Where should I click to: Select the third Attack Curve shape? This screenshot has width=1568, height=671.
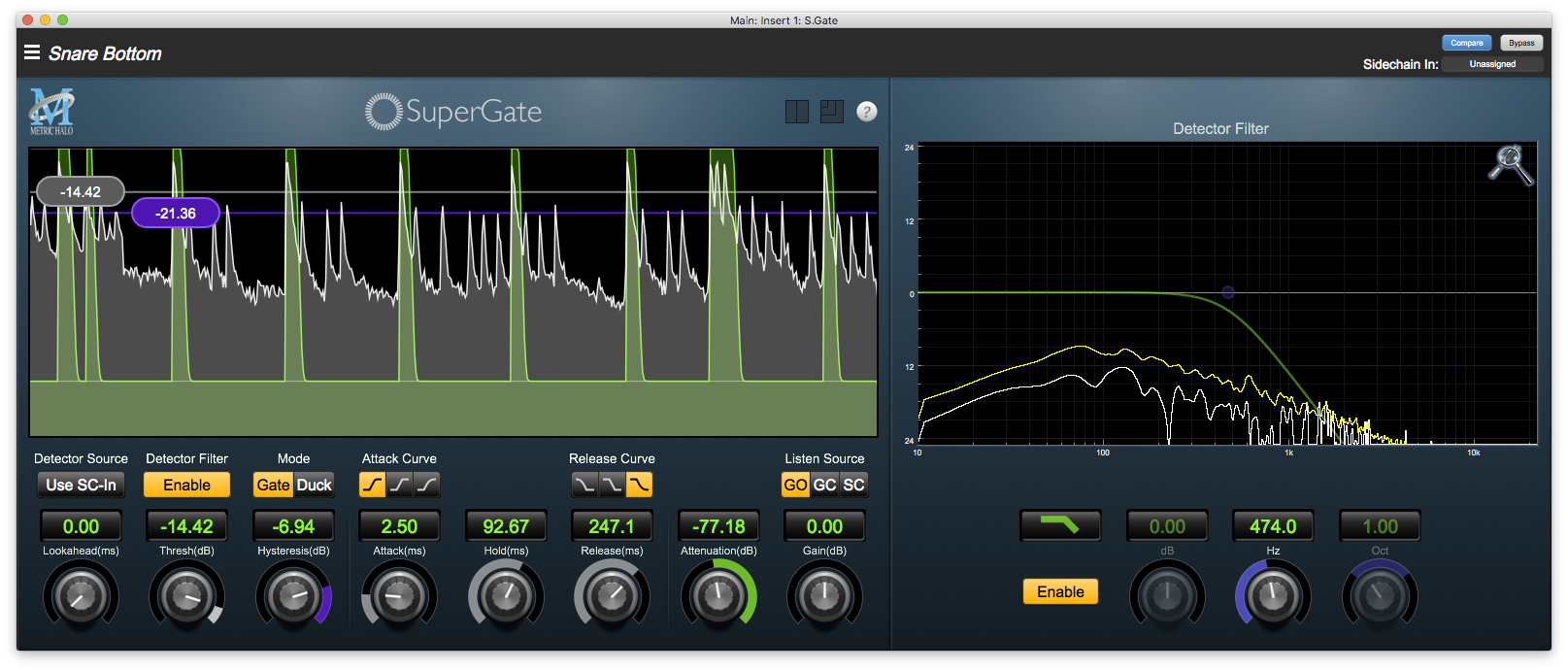(x=427, y=485)
